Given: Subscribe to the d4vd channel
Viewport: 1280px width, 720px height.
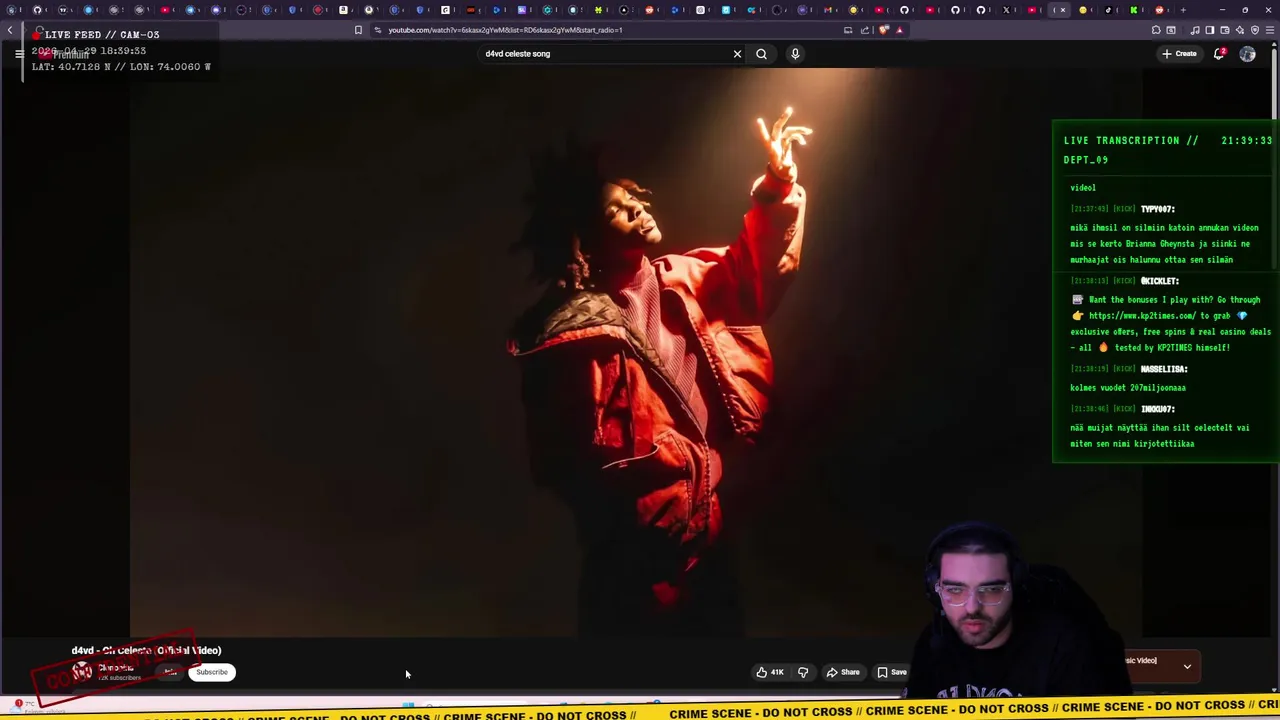Looking at the screenshot, I should [211, 672].
